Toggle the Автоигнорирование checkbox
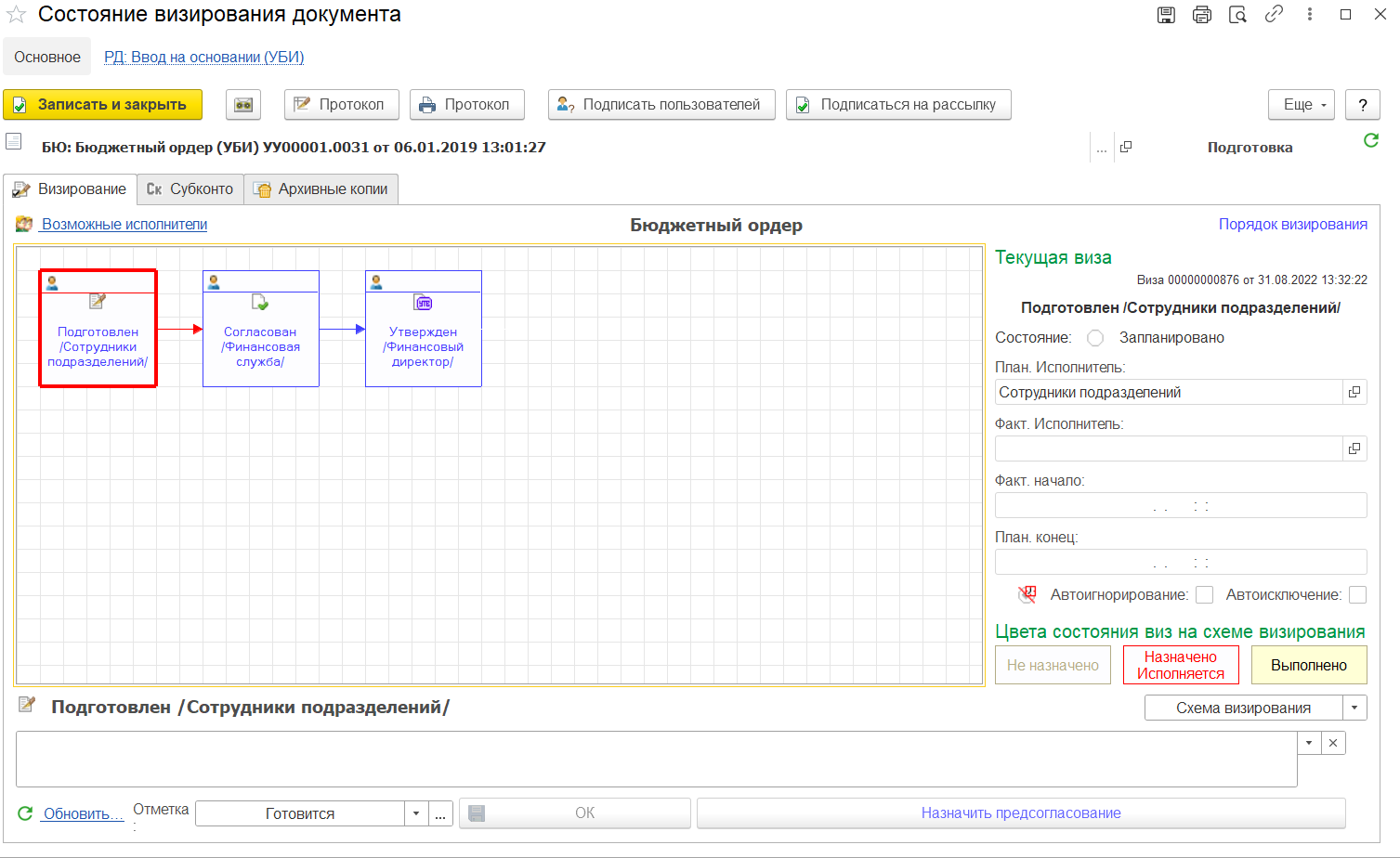Screen dimensions: 1400x858 (x=1205, y=594)
